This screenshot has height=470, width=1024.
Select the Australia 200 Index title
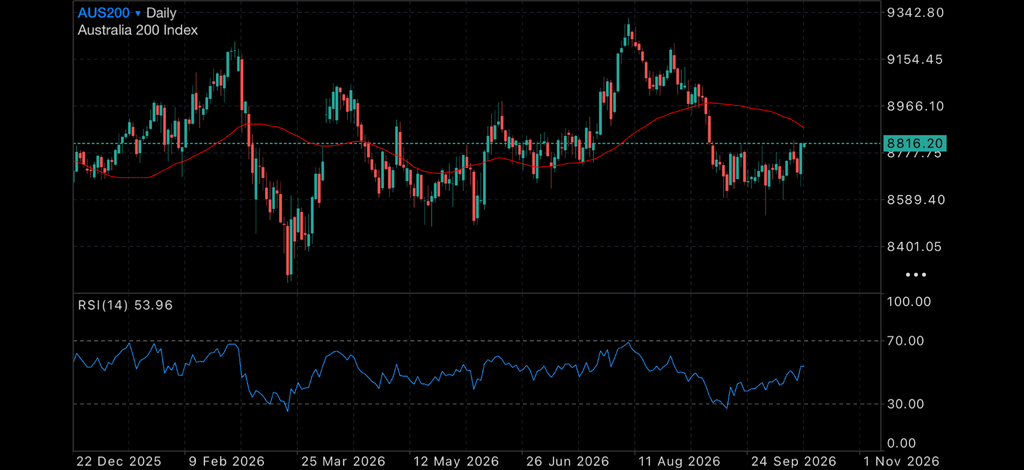pos(138,30)
